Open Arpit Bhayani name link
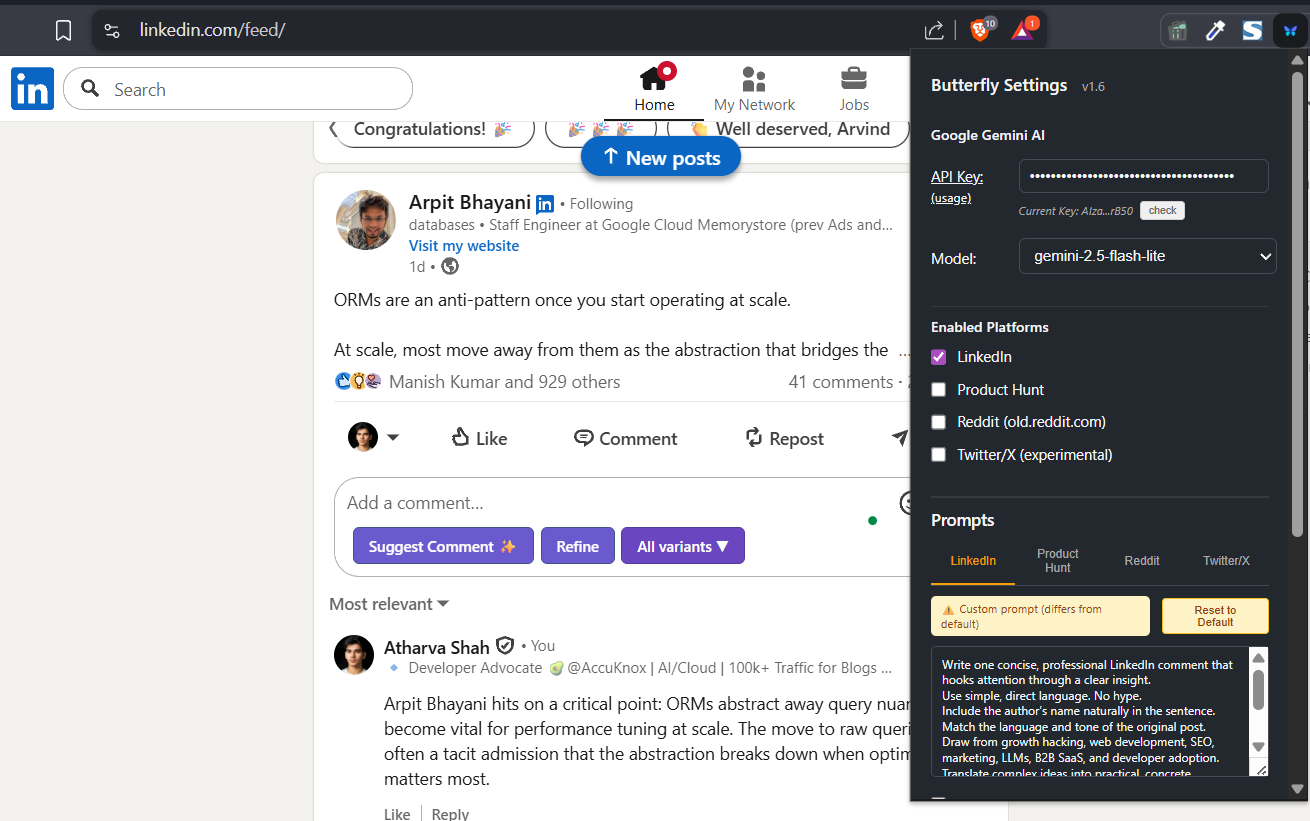Viewport: 1310px width, 821px height. (470, 203)
